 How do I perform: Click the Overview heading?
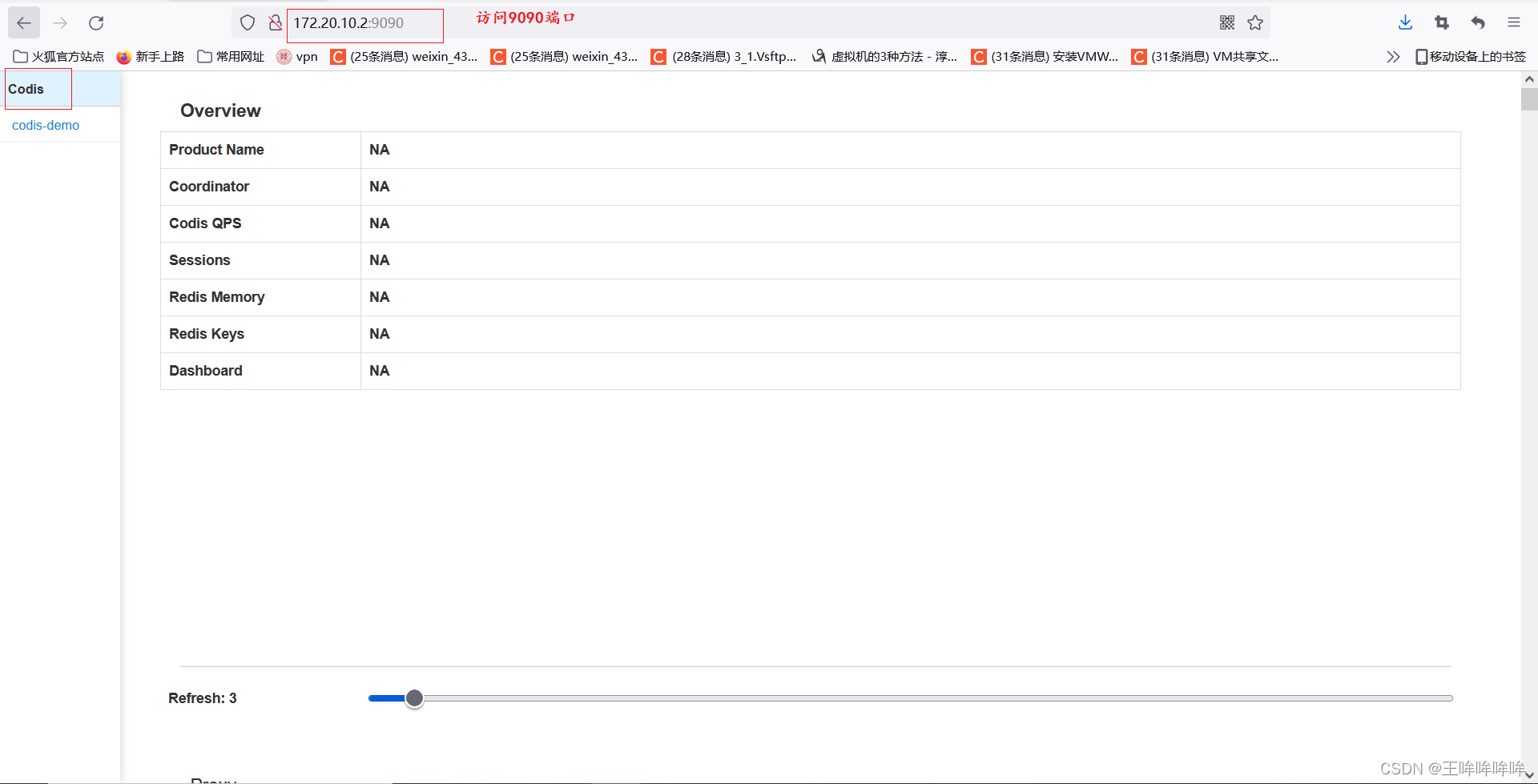coord(220,111)
